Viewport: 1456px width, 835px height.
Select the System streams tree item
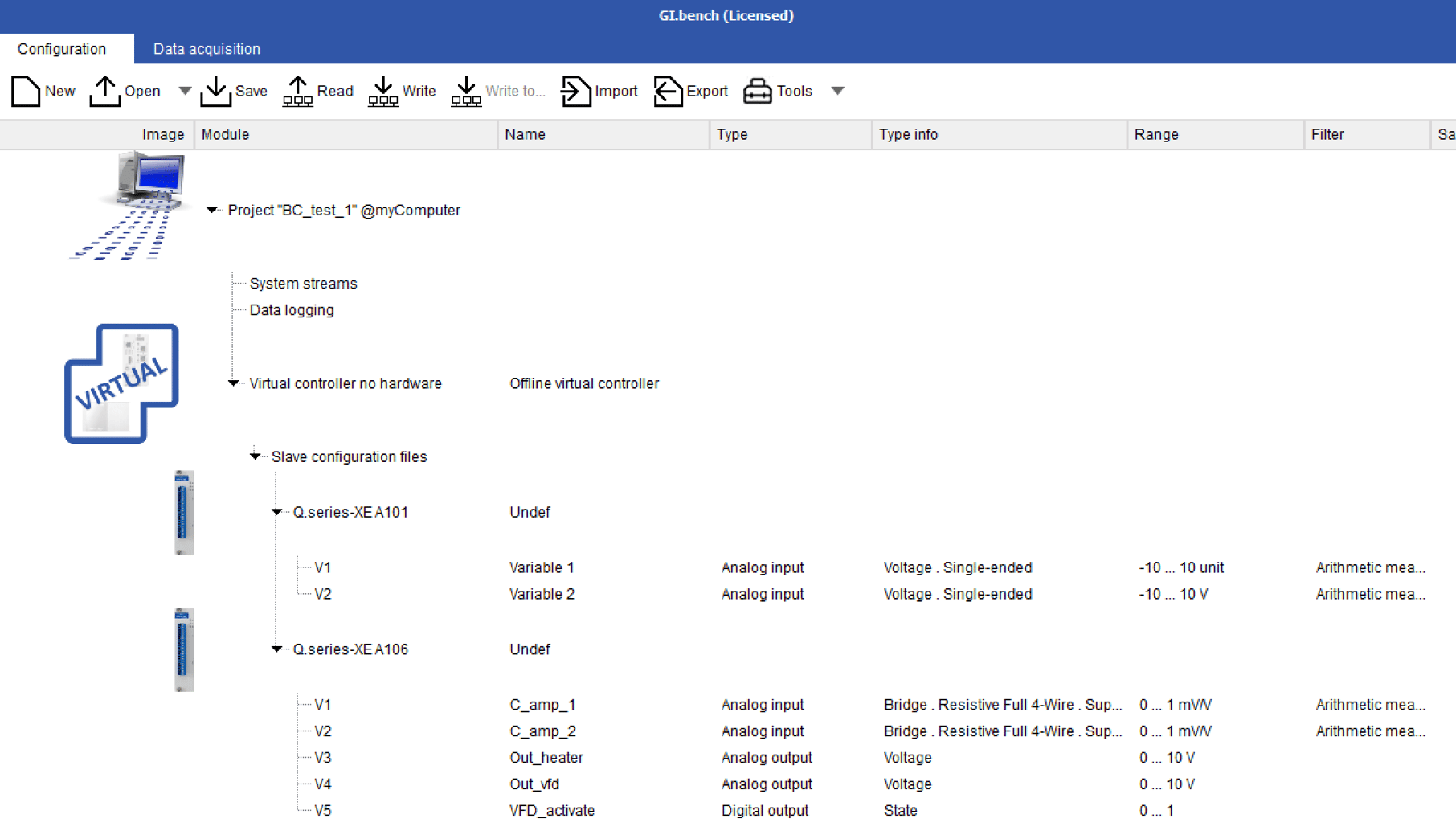[x=303, y=284]
